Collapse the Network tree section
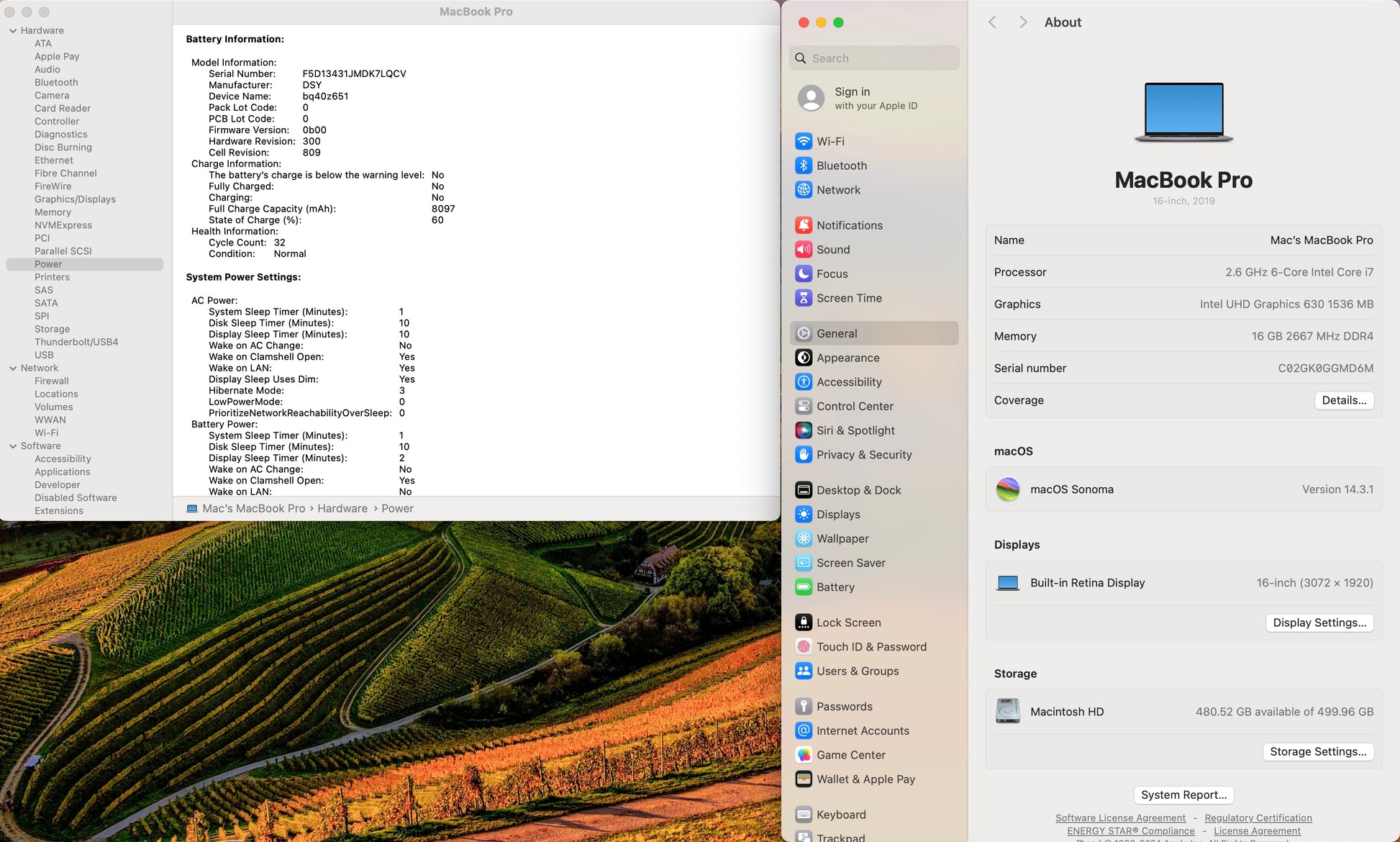 [13, 368]
